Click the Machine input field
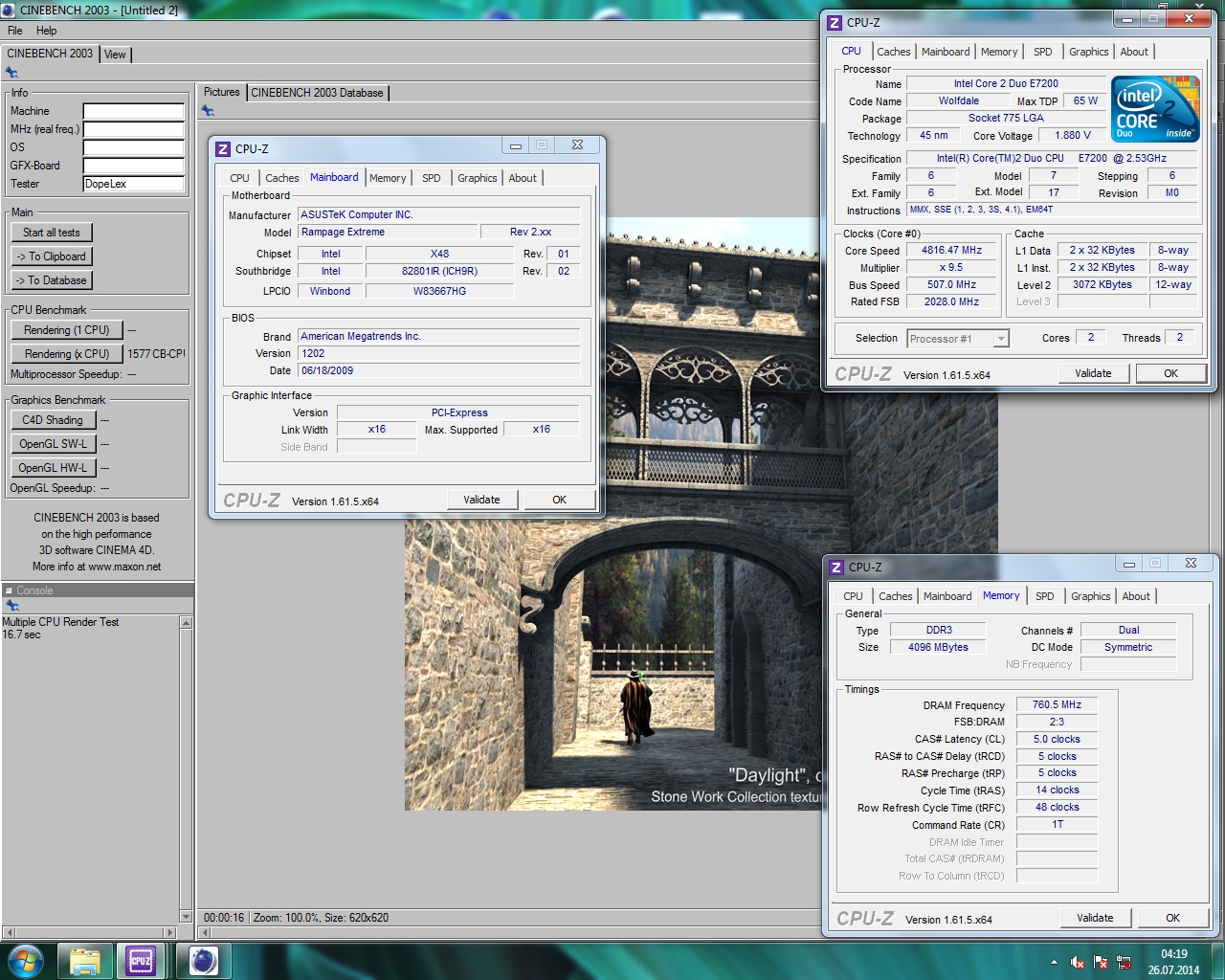The width and height of the screenshot is (1225, 980). (x=133, y=111)
